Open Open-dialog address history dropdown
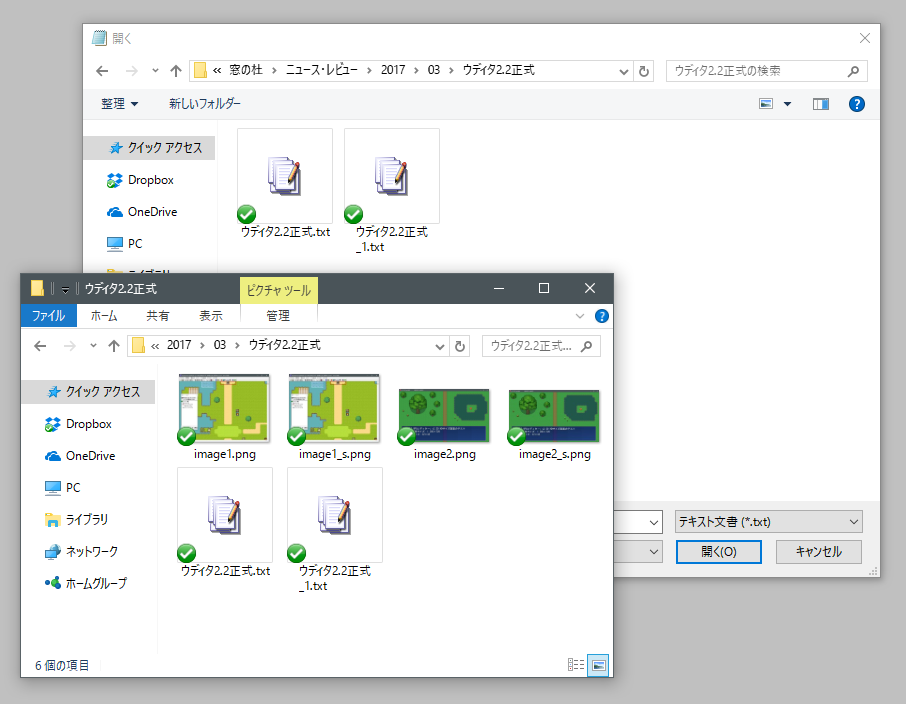 pyautogui.click(x=623, y=71)
